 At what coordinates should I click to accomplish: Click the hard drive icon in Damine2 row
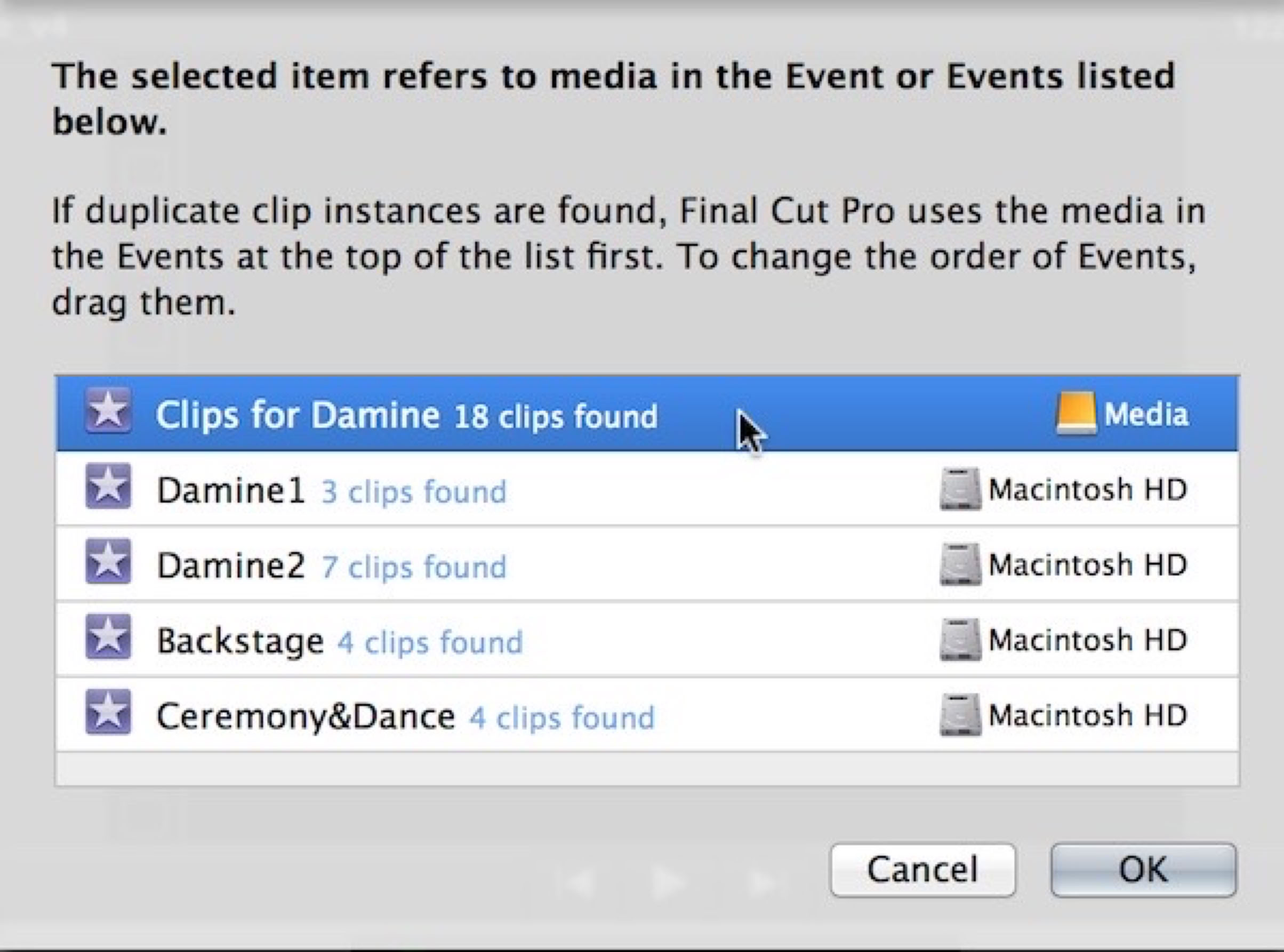tap(960, 564)
